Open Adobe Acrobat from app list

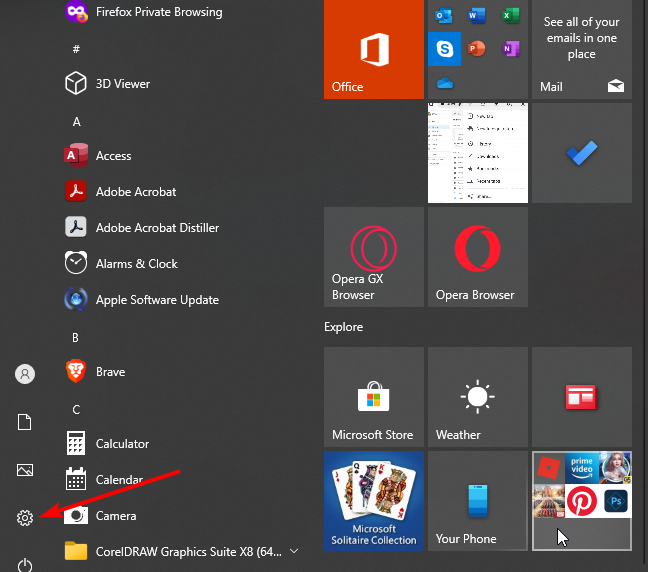(x=135, y=192)
